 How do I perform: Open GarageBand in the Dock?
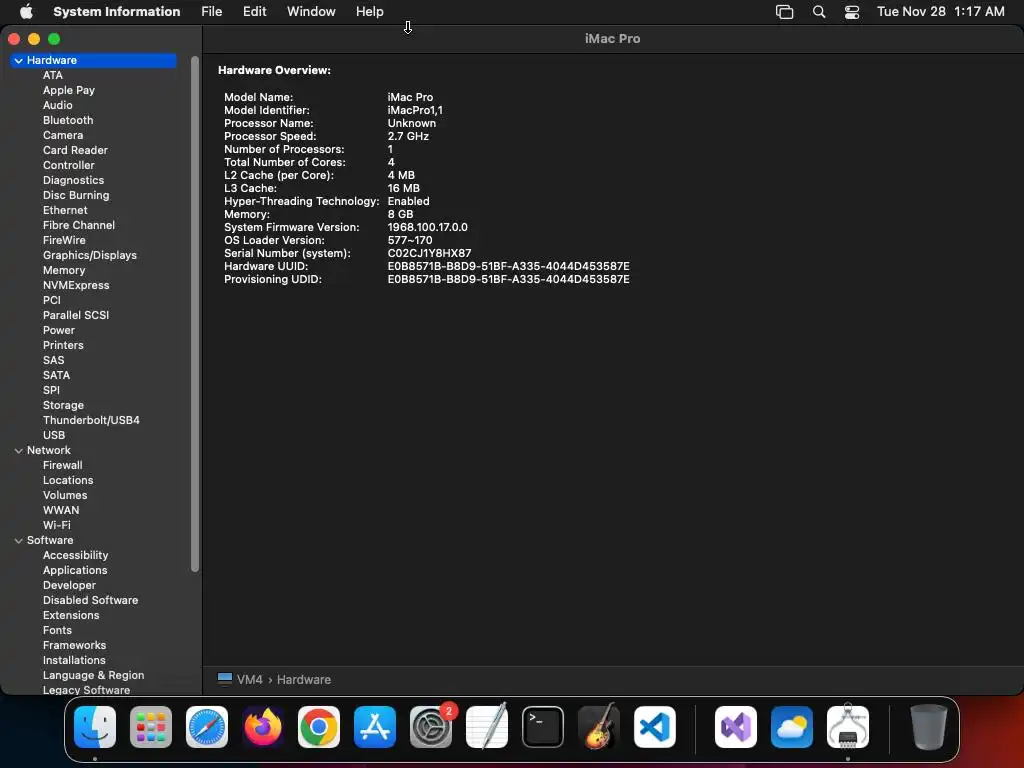[599, 727]
